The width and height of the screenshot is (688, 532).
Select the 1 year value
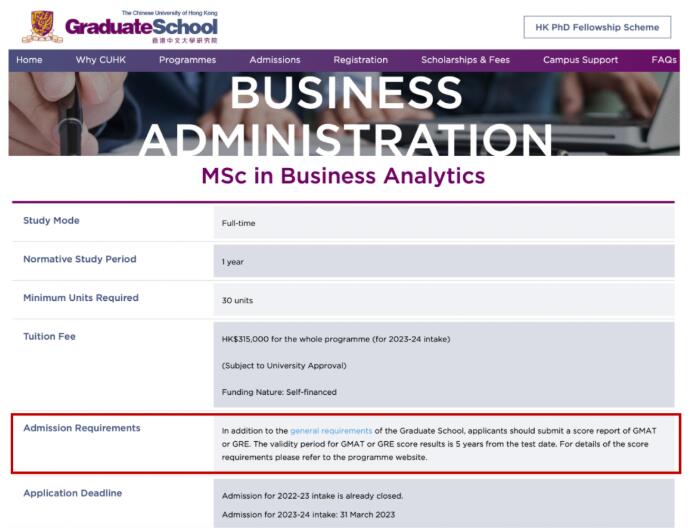click(x=233, y=262)
